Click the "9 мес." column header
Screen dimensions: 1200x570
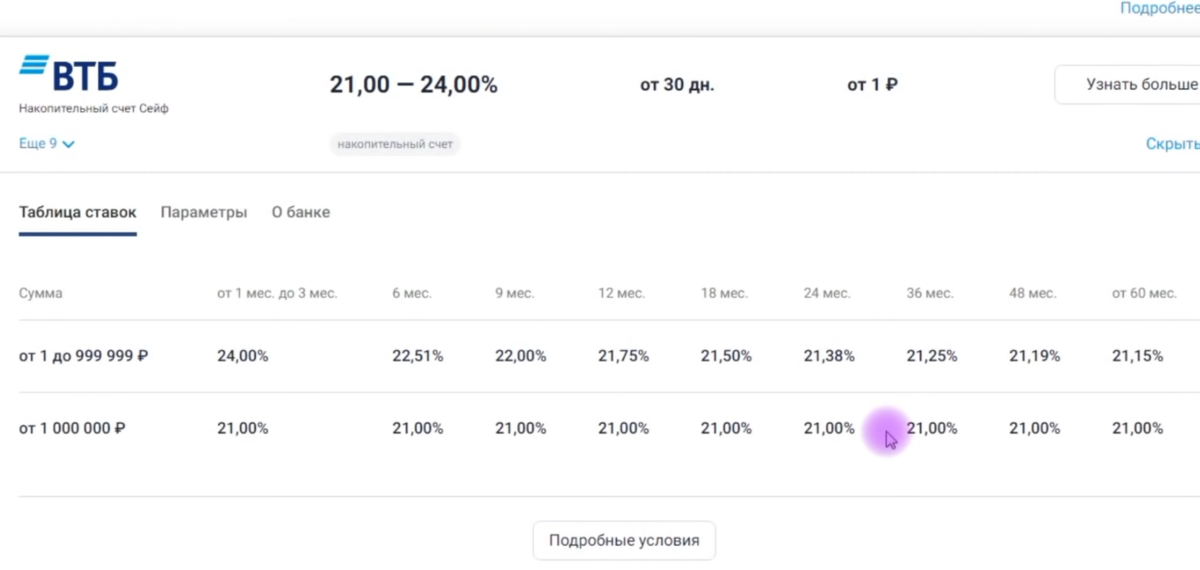(x=514, y=293)
